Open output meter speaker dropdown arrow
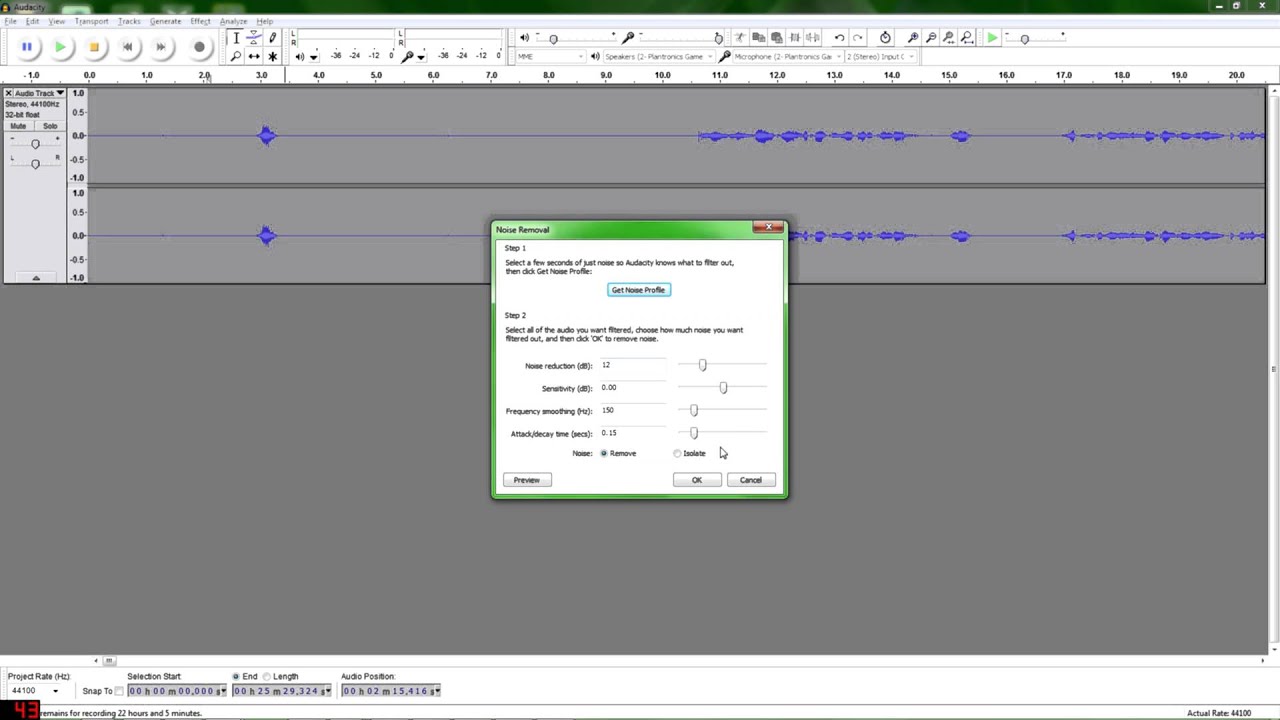The height and width of the screenshot is (720, 1280). 313,57
